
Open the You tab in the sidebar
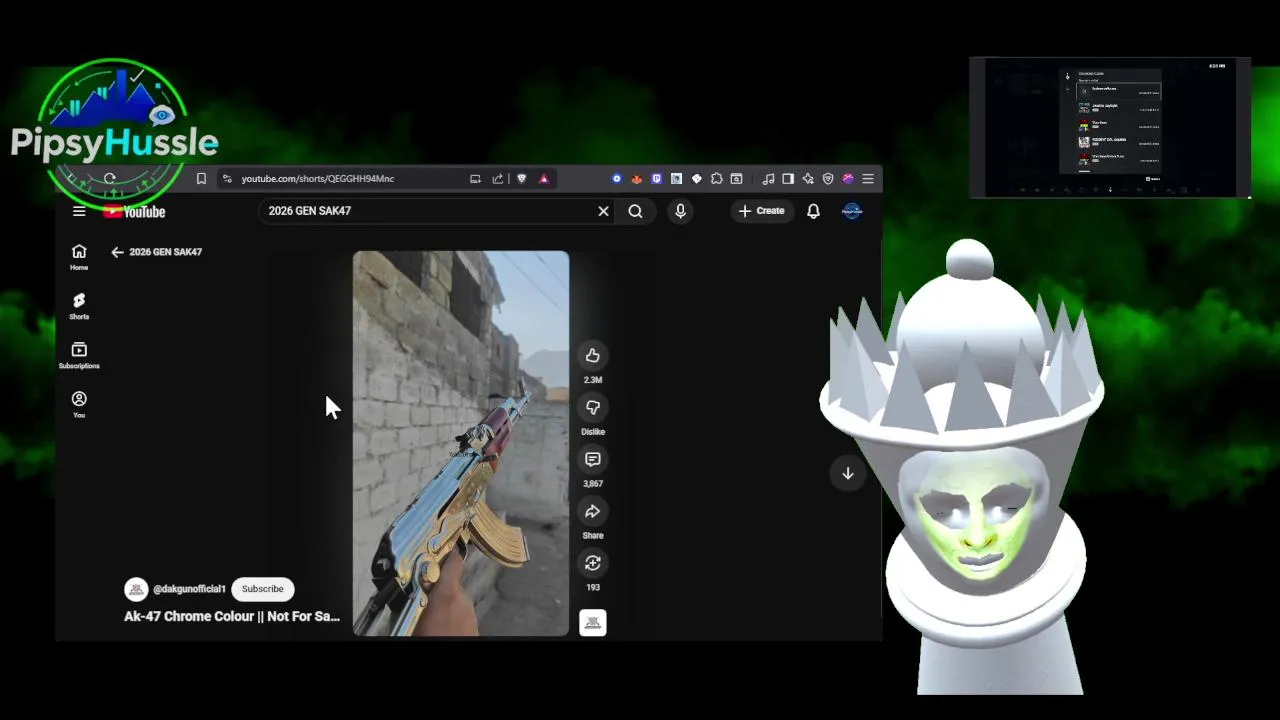point(79,404)
